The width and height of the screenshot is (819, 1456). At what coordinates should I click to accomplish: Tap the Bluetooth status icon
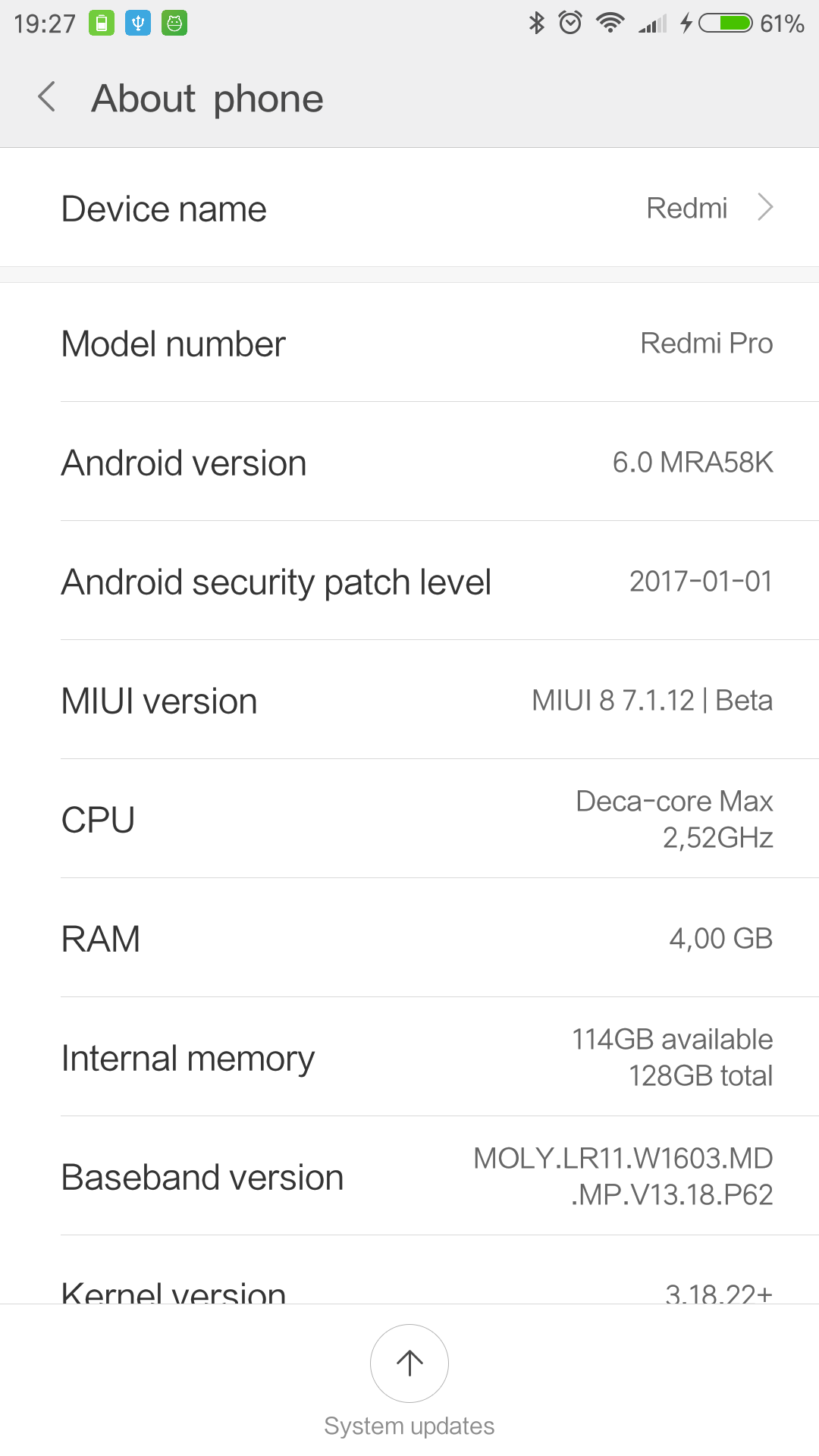point(537,23)
